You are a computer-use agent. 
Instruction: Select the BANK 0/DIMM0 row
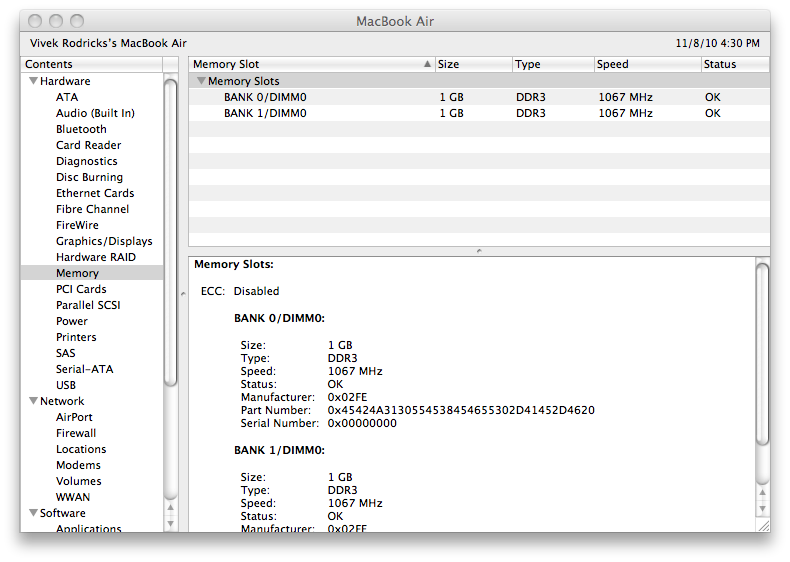click(479, 97)
